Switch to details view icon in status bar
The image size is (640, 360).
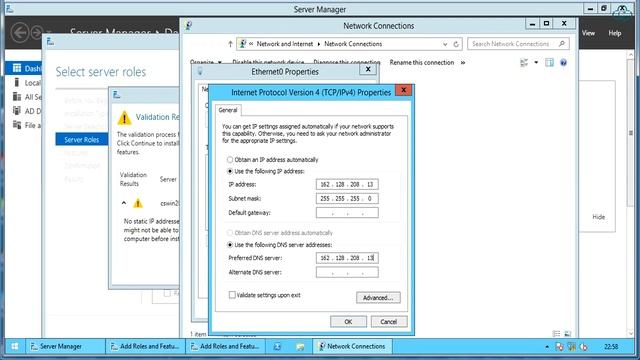(556, 334)
